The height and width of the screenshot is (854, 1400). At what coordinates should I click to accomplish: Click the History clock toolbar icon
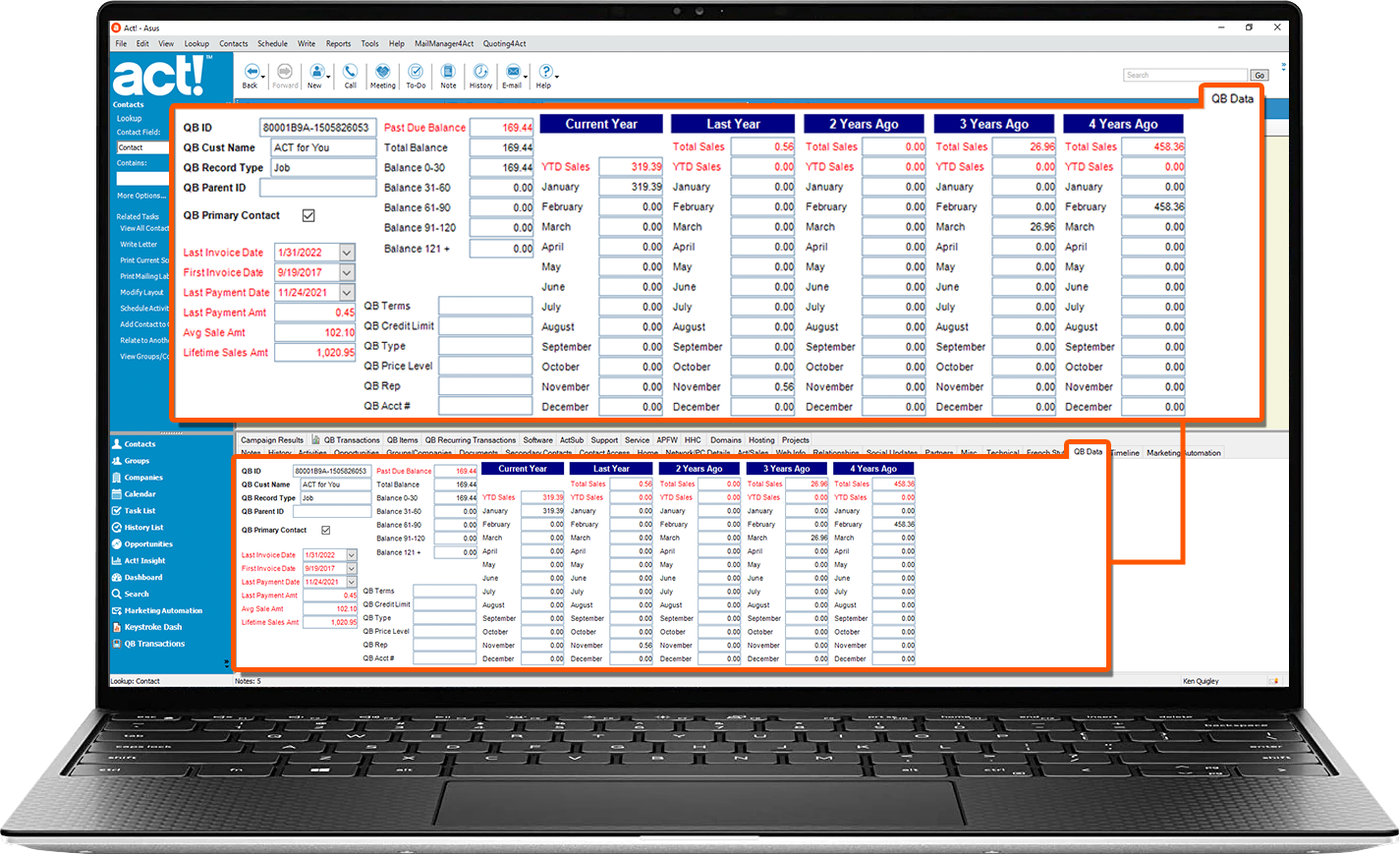click(x=480, y=72)
